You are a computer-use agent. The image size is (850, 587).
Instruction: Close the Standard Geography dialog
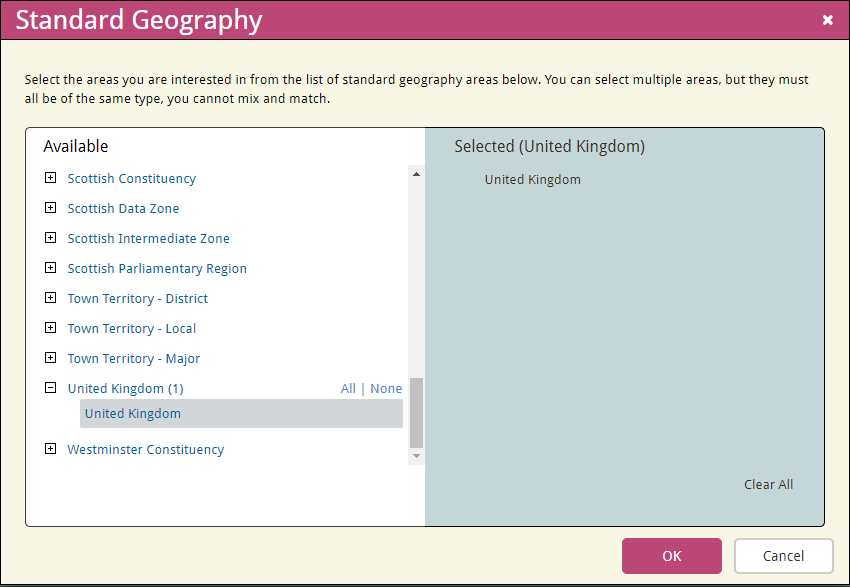click(827, 20)
